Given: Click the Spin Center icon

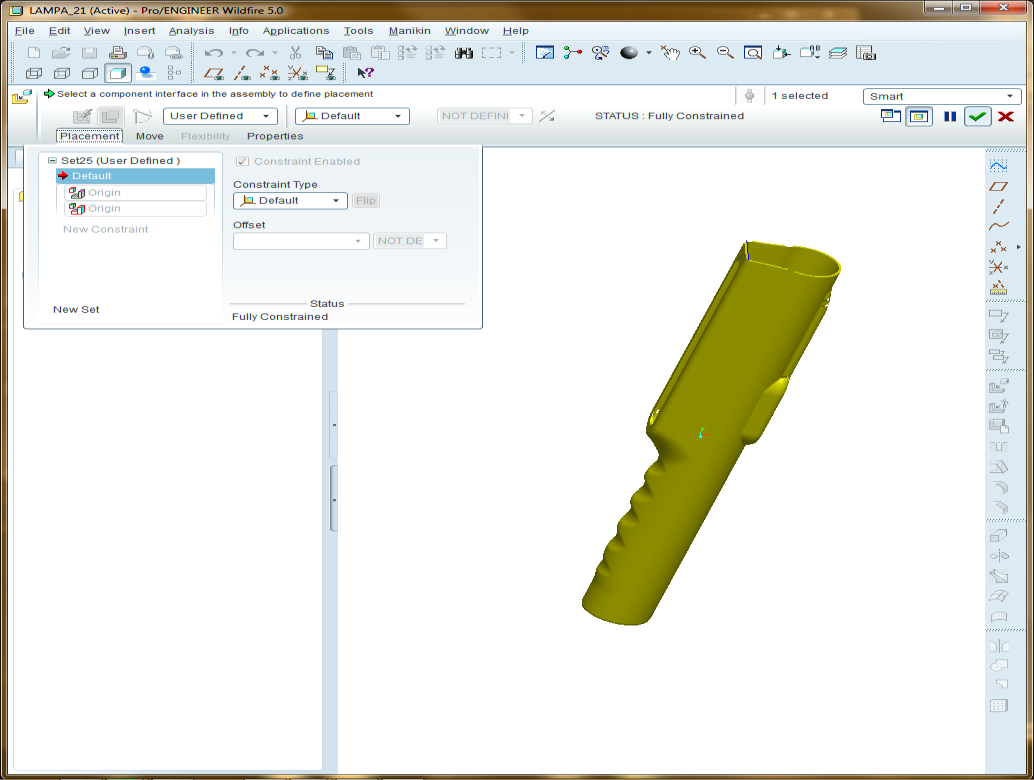Looking at the screenshot, I should pos(572,53).
